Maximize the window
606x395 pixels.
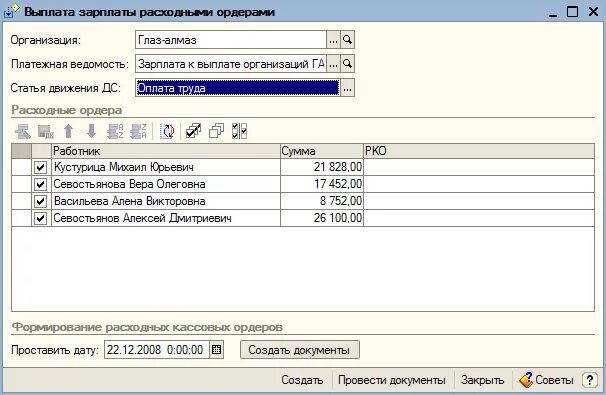[x=572, y=12]
